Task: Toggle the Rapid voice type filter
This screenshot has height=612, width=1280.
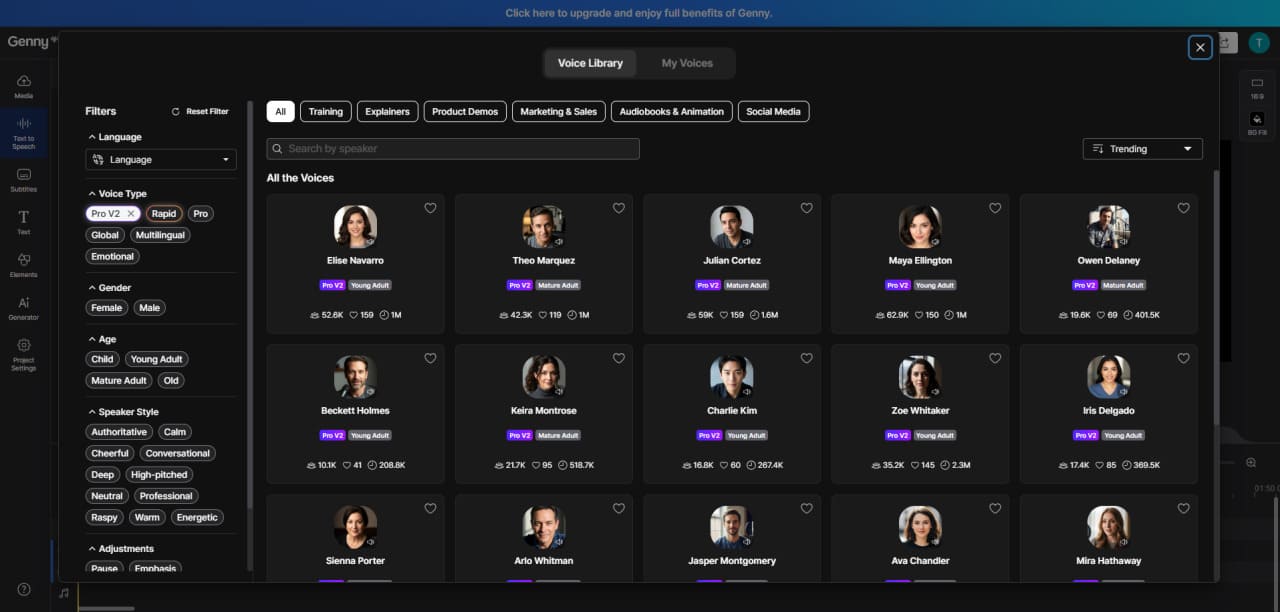Action: tap(164, 214)
